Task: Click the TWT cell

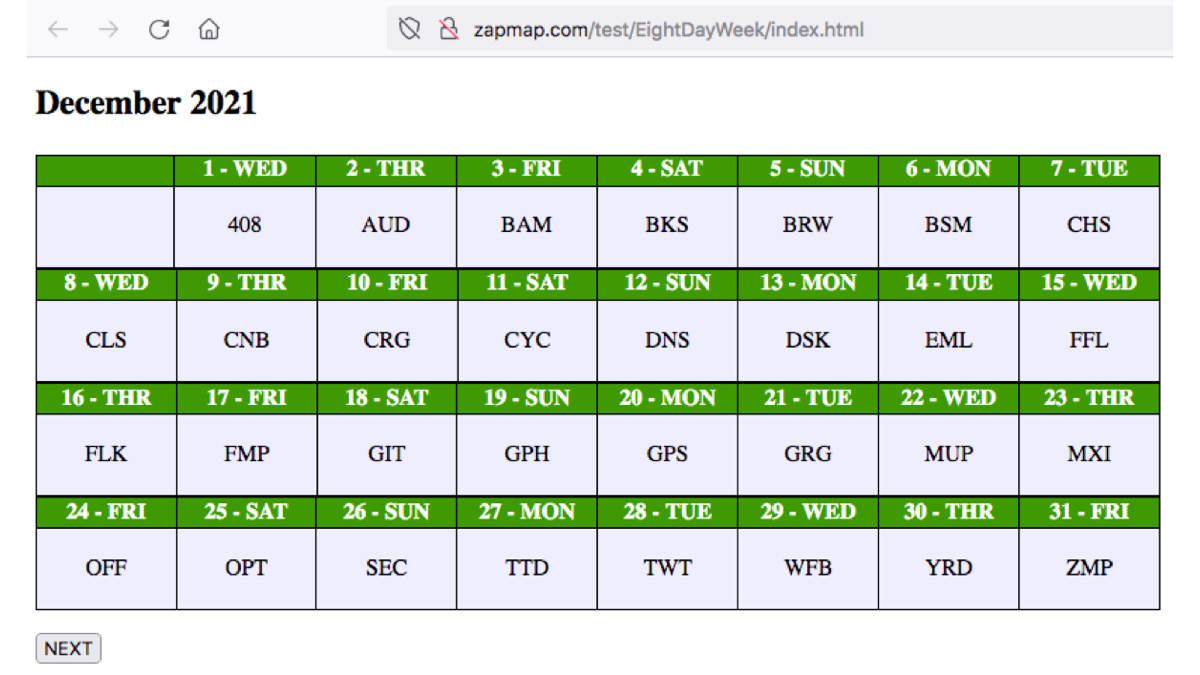Action: [667, 568]
